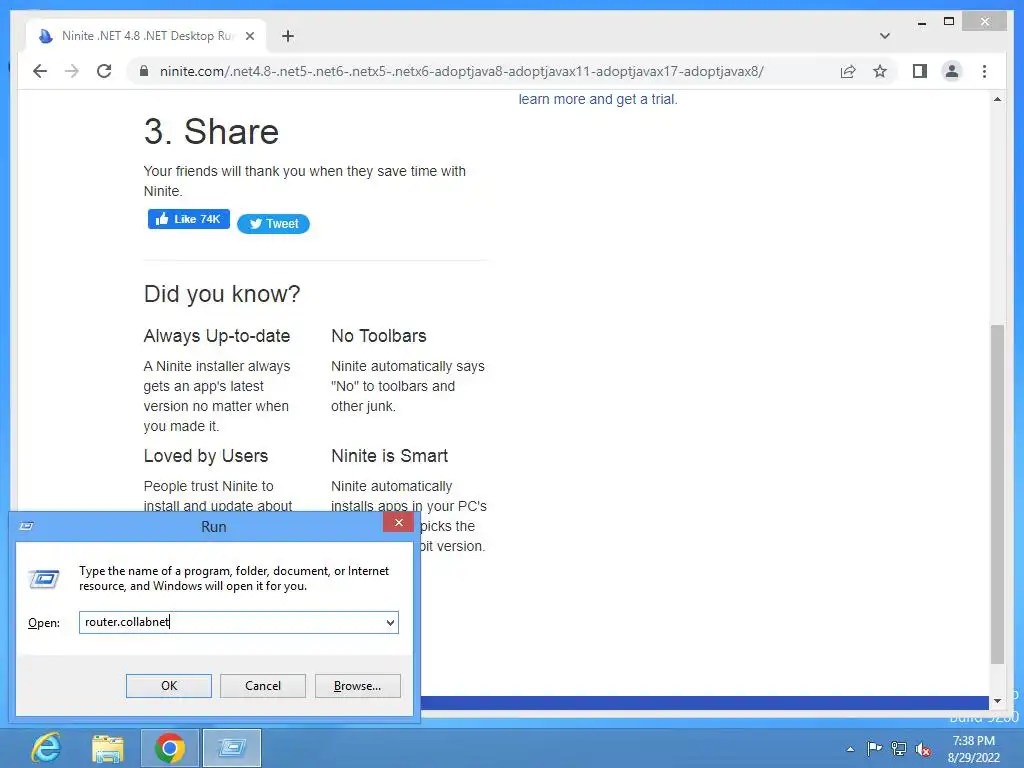The height and width of the screenshot is (768, 1024).
Task: Click 'No Toolbars' heading
Action: tap(379, 336)
